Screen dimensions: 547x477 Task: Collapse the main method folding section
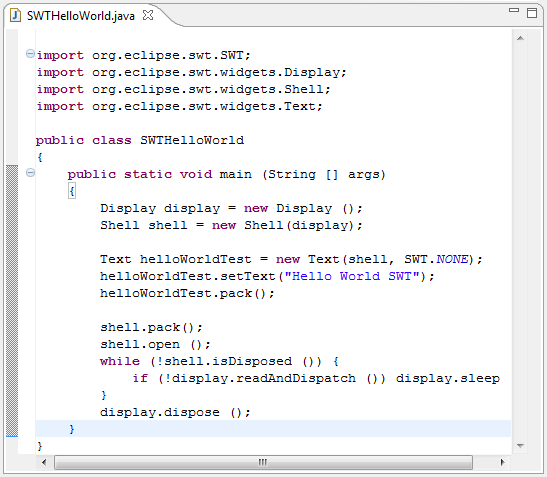click(30, 172)
